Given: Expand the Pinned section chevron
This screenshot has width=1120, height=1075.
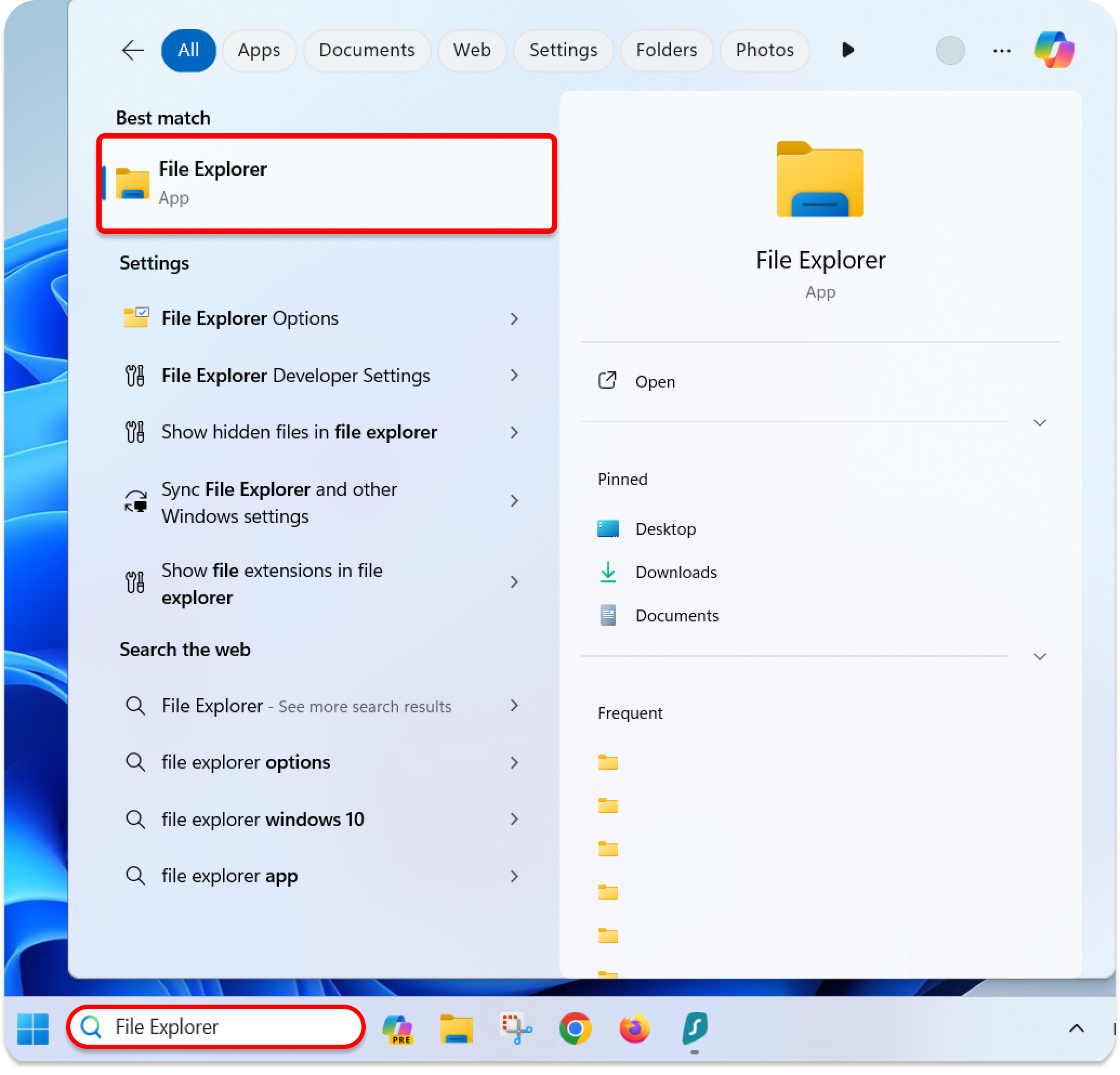Looking at the screenshot, I should coord(1039,657).
